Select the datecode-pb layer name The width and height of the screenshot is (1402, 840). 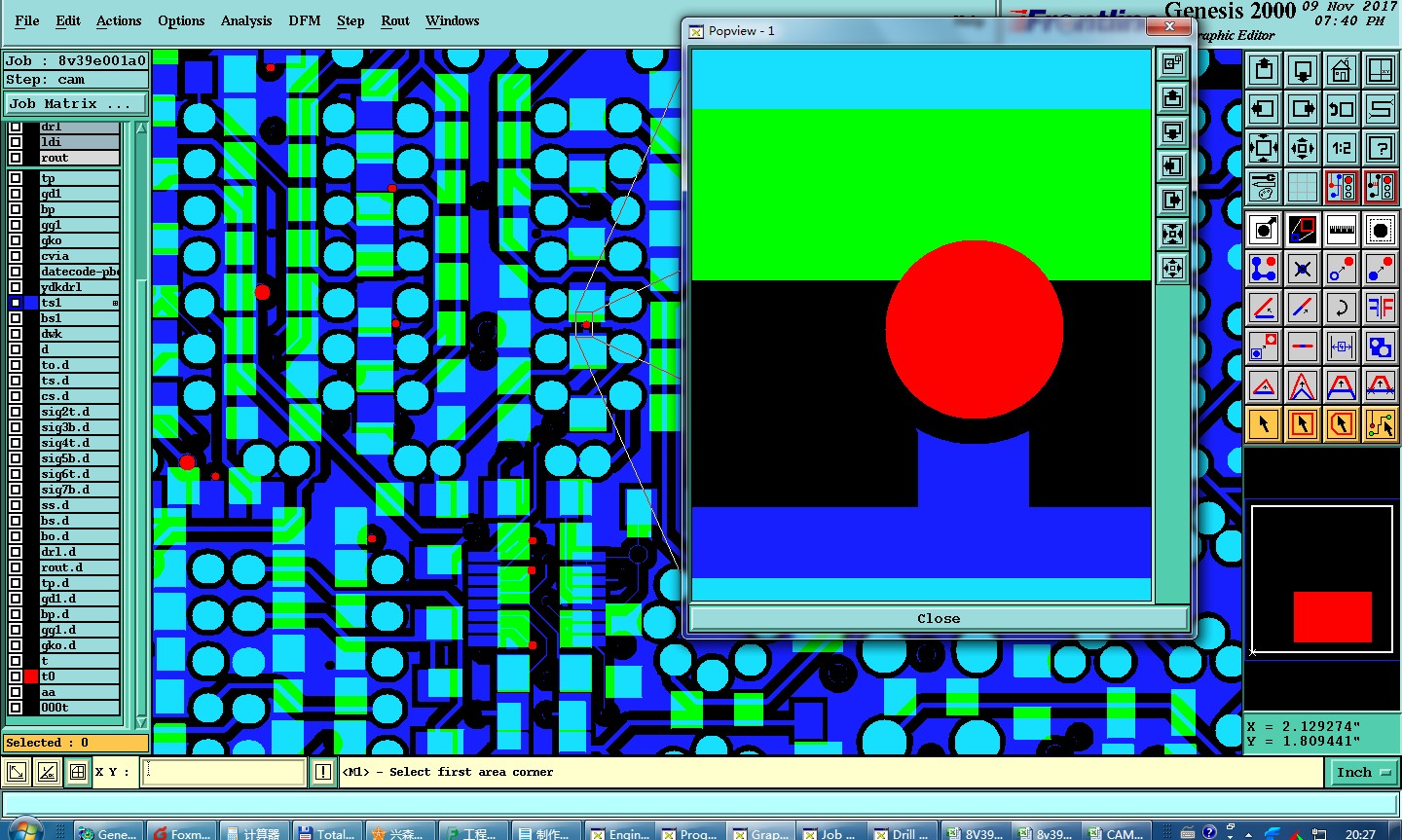(80, 272)
